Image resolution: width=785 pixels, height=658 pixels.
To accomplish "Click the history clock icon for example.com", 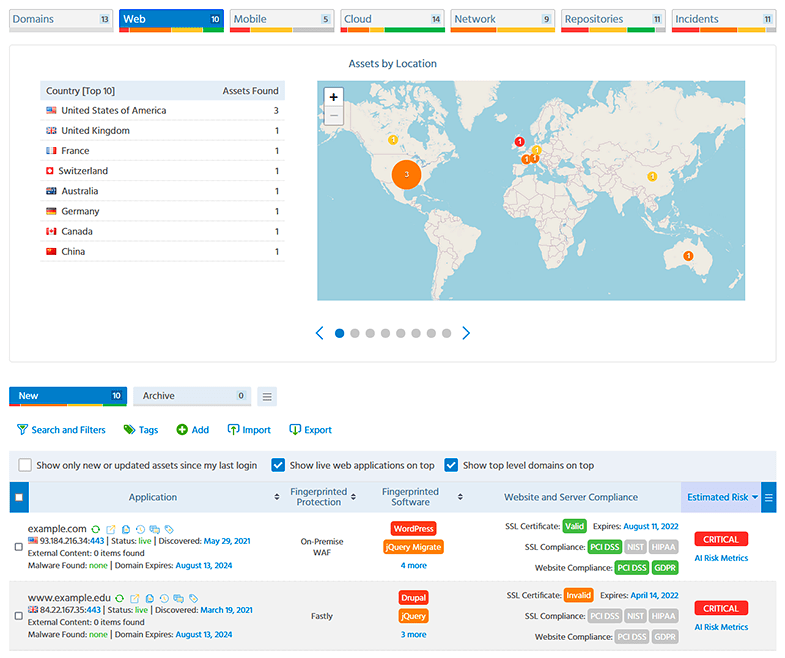I will pos(140,529).
